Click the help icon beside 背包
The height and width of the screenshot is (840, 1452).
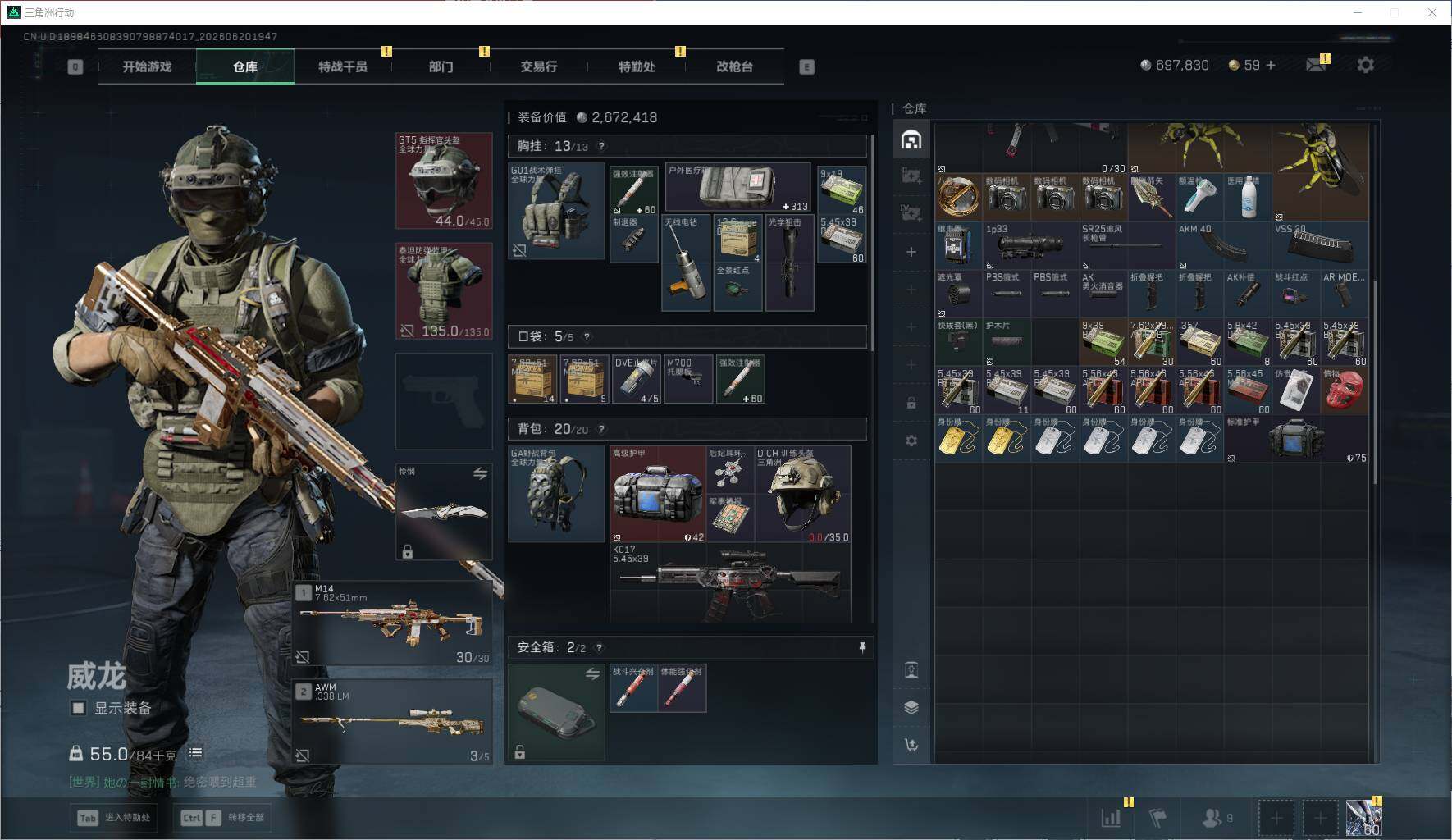[x=601, y=429]
